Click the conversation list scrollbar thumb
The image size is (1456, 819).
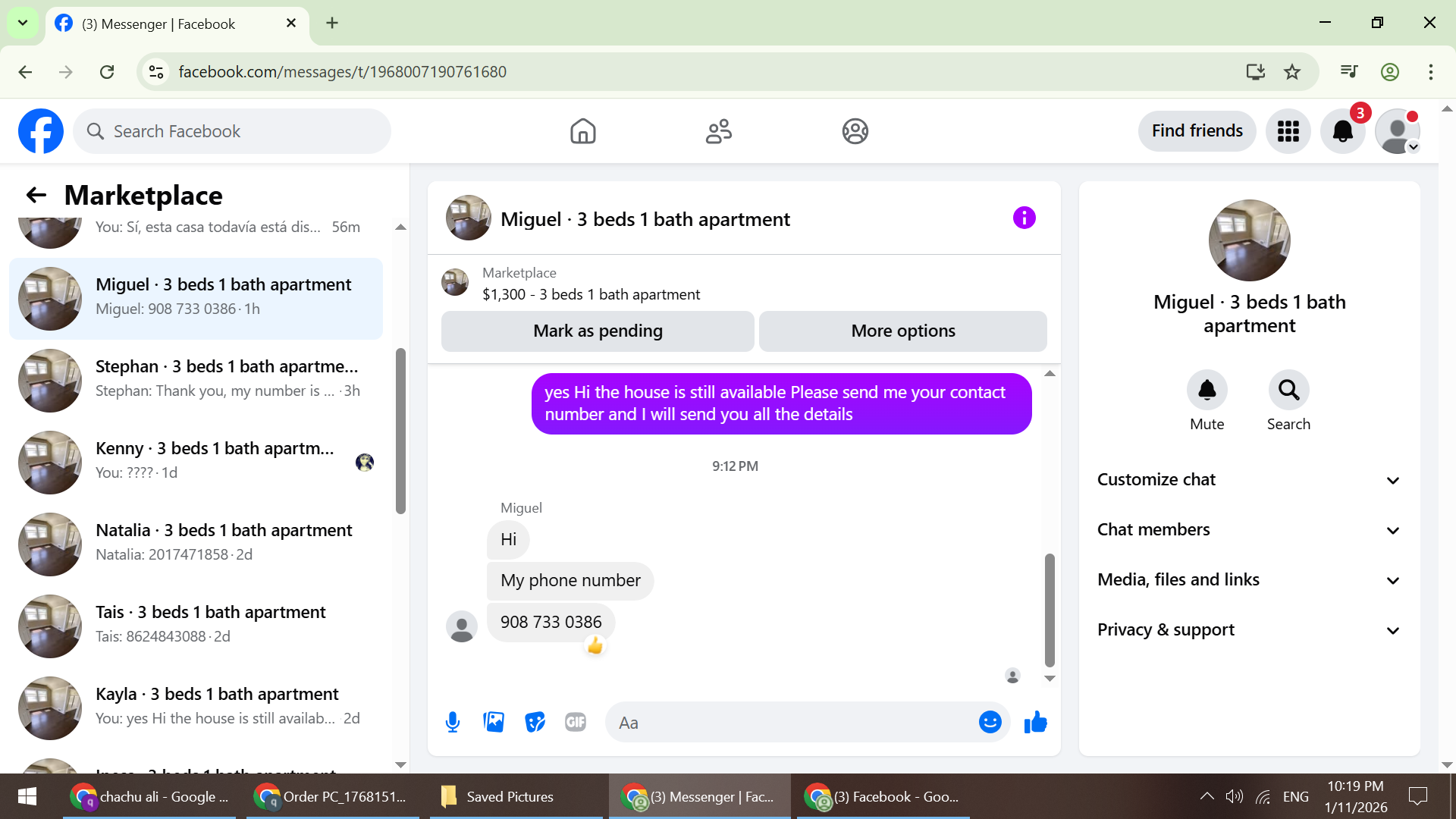(400, 431)
